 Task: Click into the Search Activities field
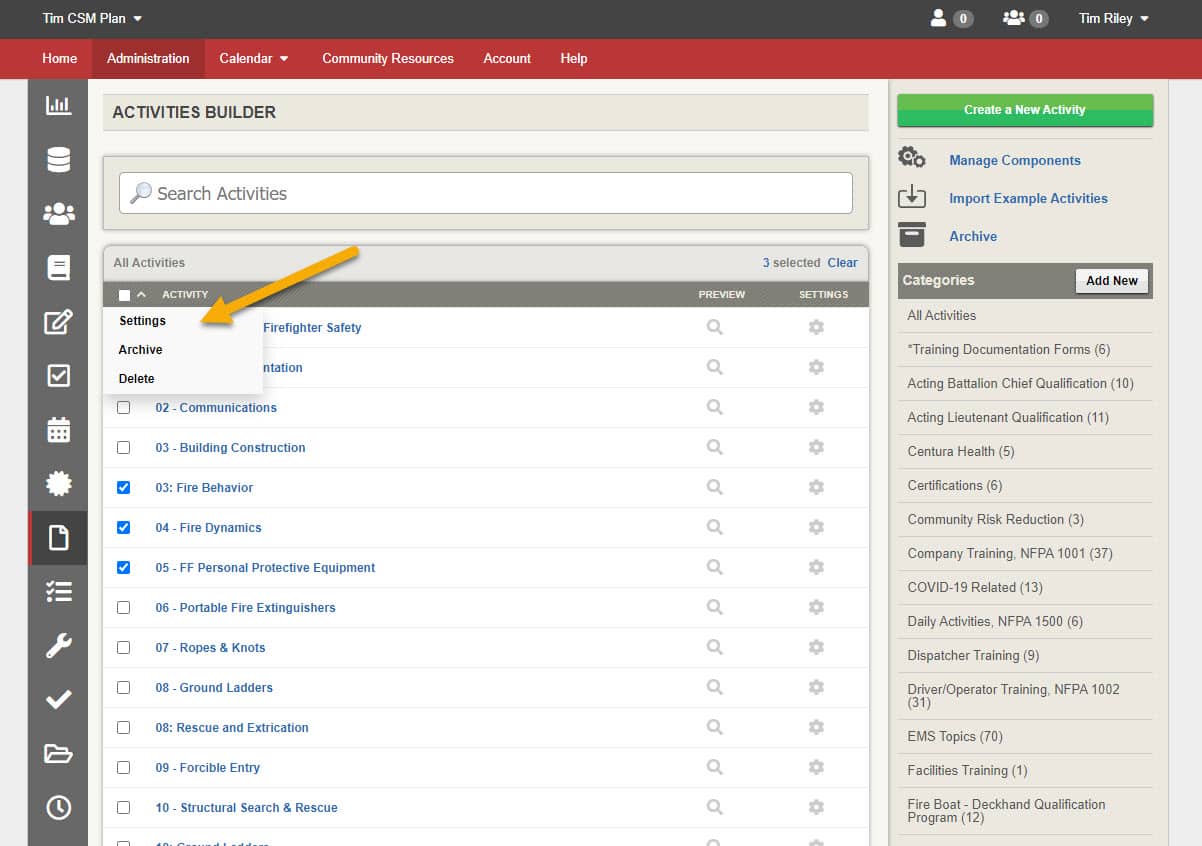(x=485, y=193)
